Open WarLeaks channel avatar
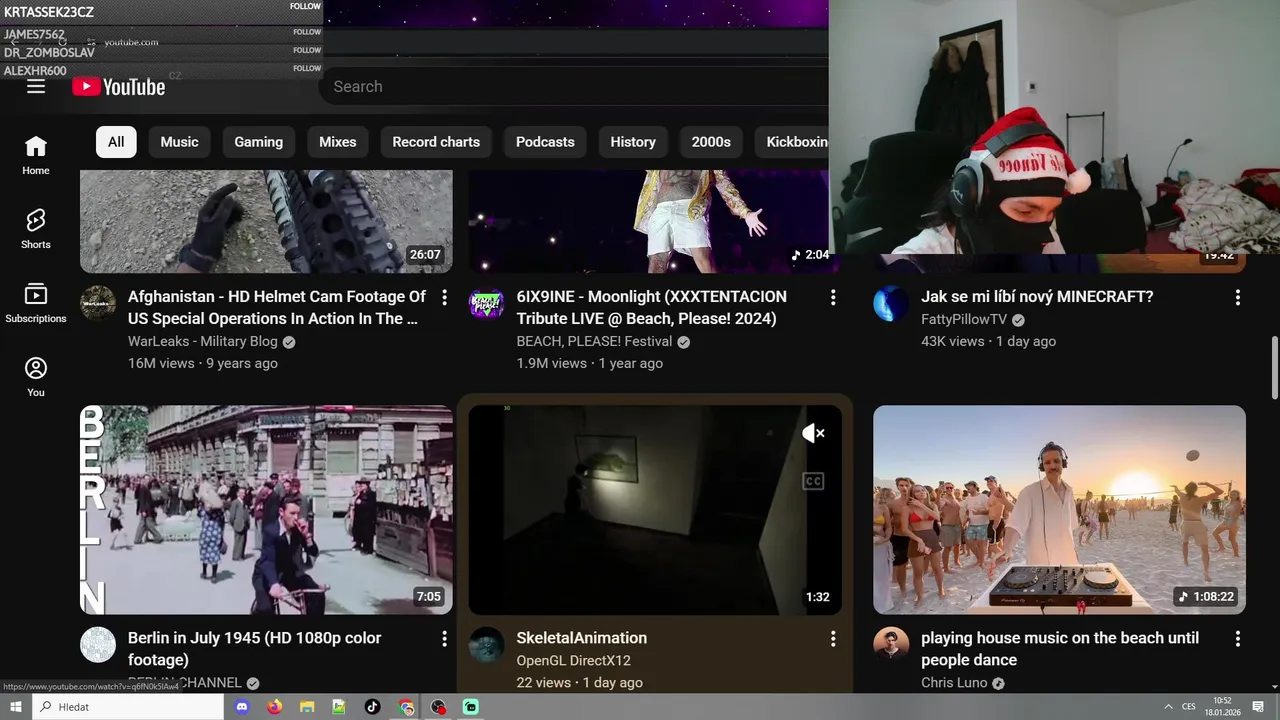 click(98, 304)
